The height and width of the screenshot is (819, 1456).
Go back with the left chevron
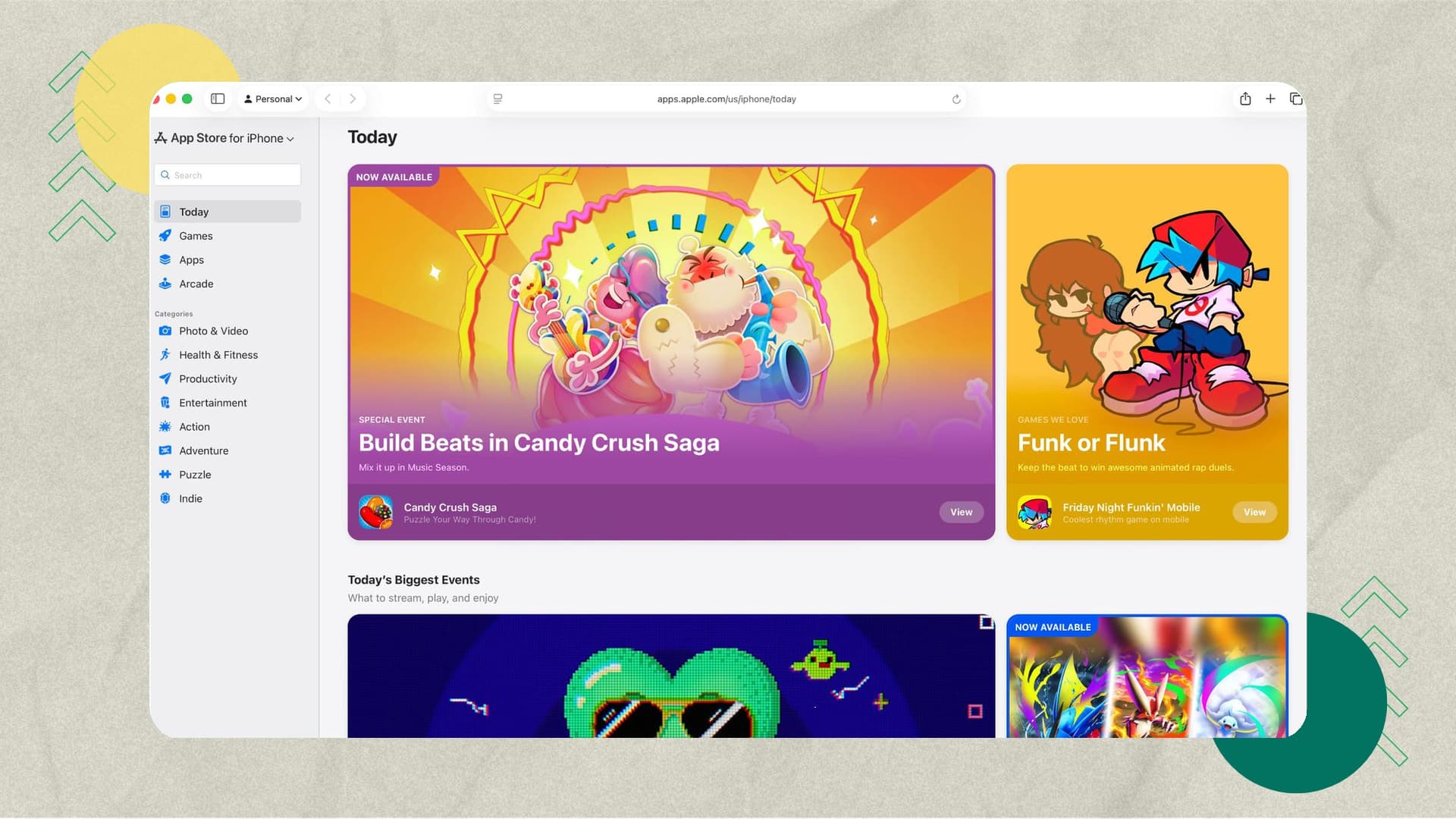[x=328, y=99]
